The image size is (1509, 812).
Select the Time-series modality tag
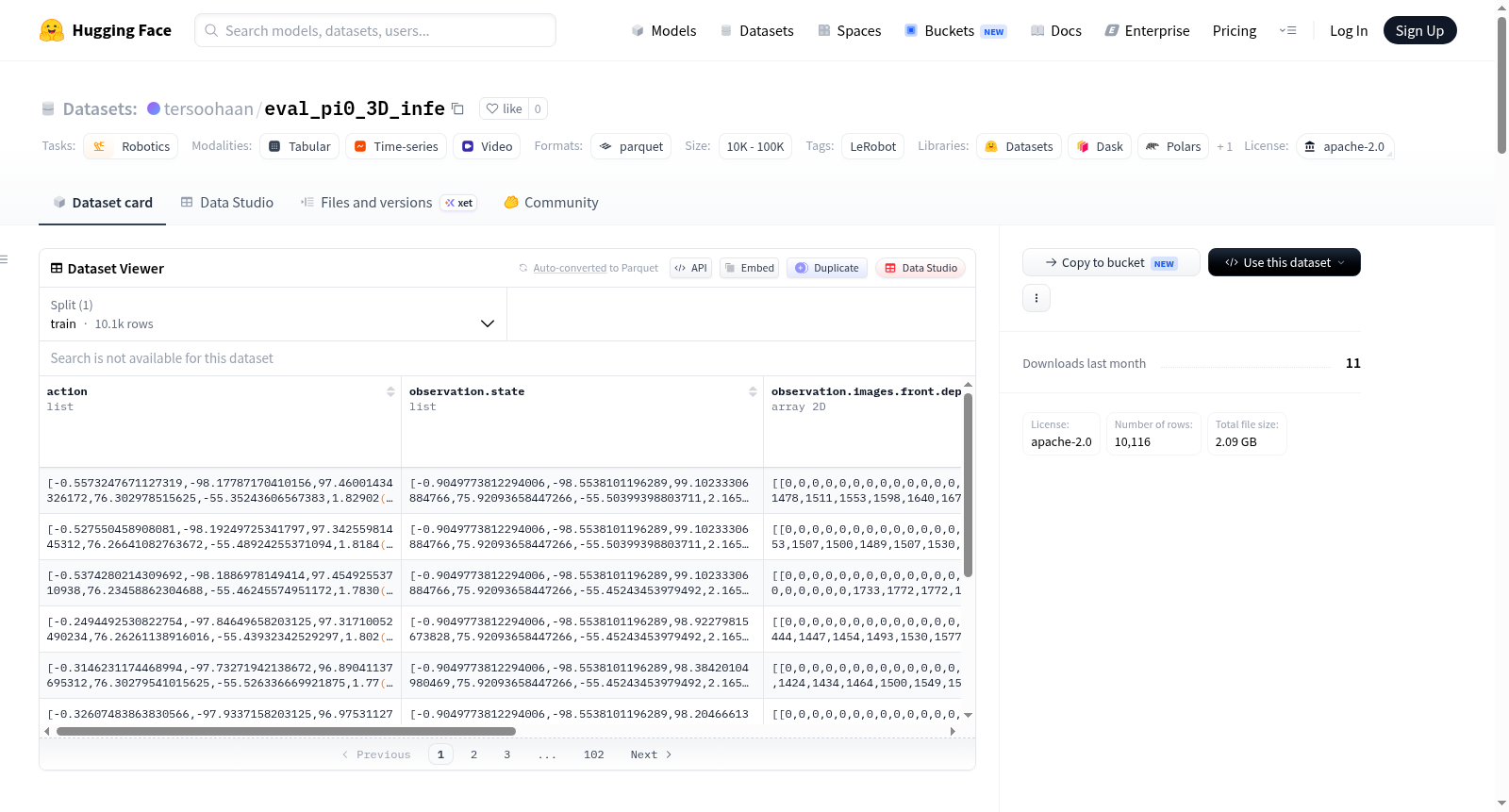tap(396, 146)
